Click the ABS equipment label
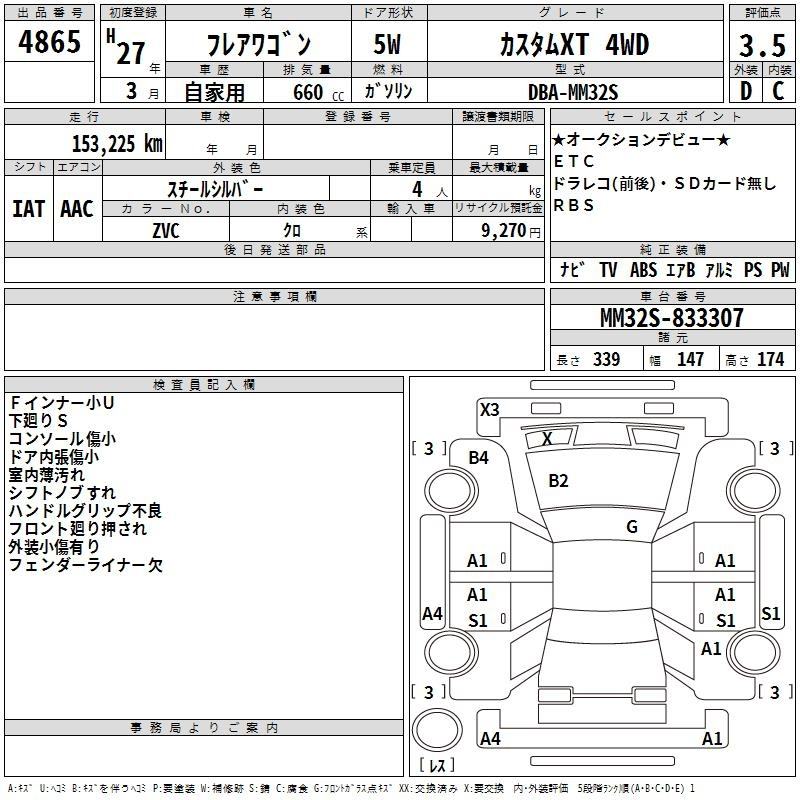 pos(643,270)
